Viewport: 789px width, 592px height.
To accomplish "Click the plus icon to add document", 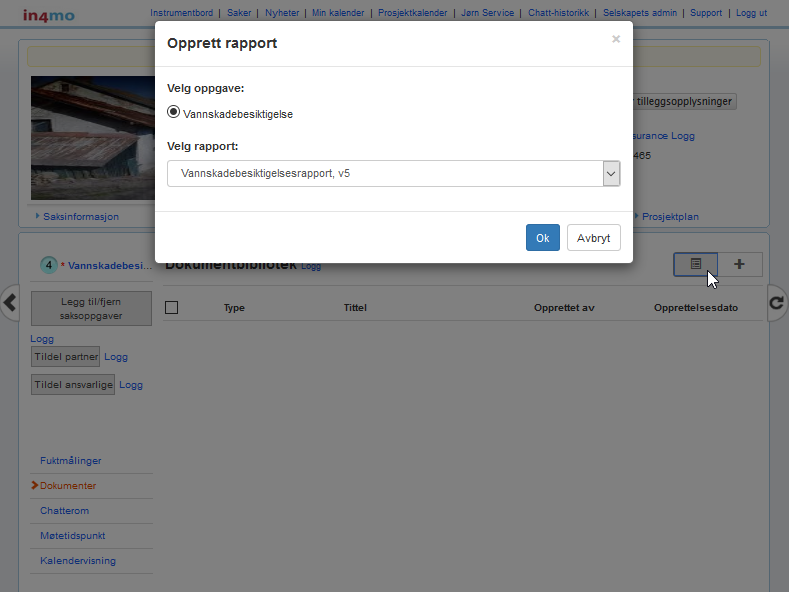I will pyautogui.click(x=740, y=264).
